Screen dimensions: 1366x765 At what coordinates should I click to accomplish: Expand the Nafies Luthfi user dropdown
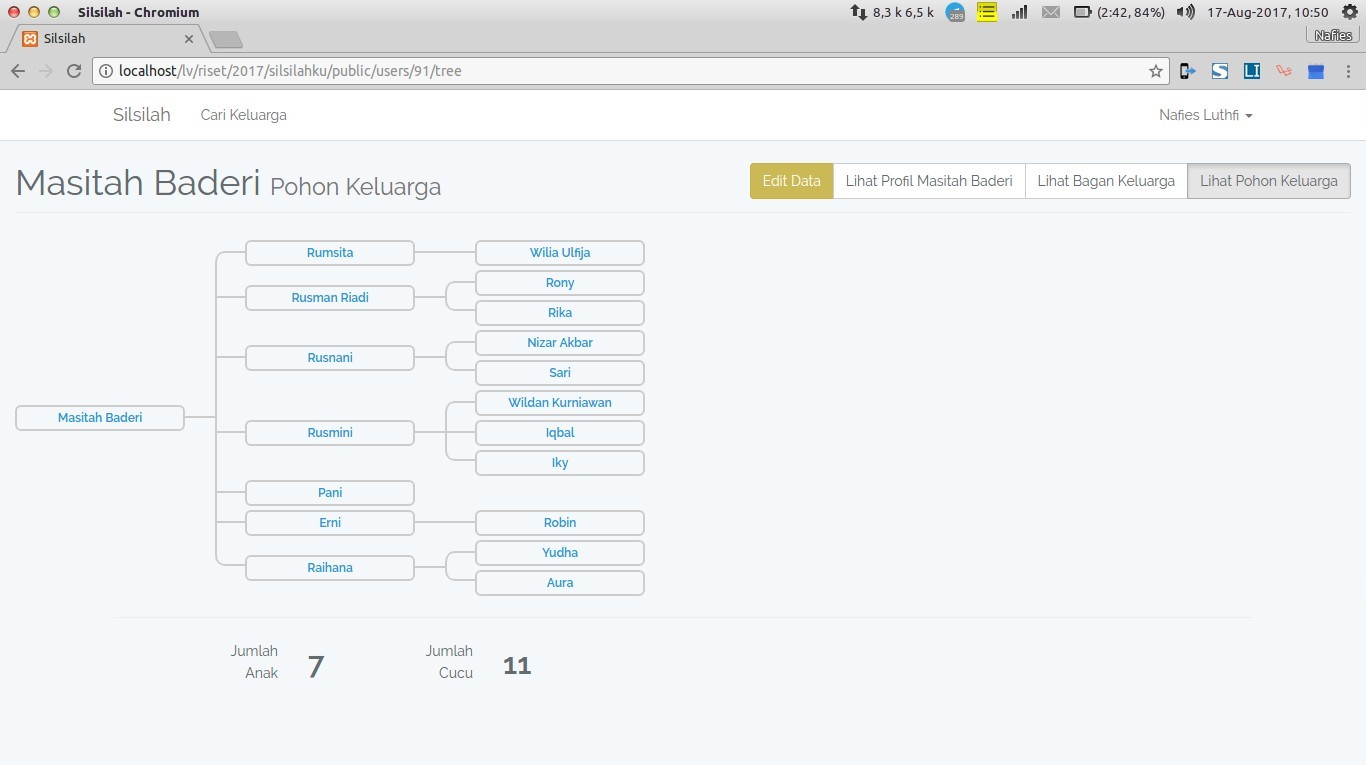click(x=1205, y=115)
